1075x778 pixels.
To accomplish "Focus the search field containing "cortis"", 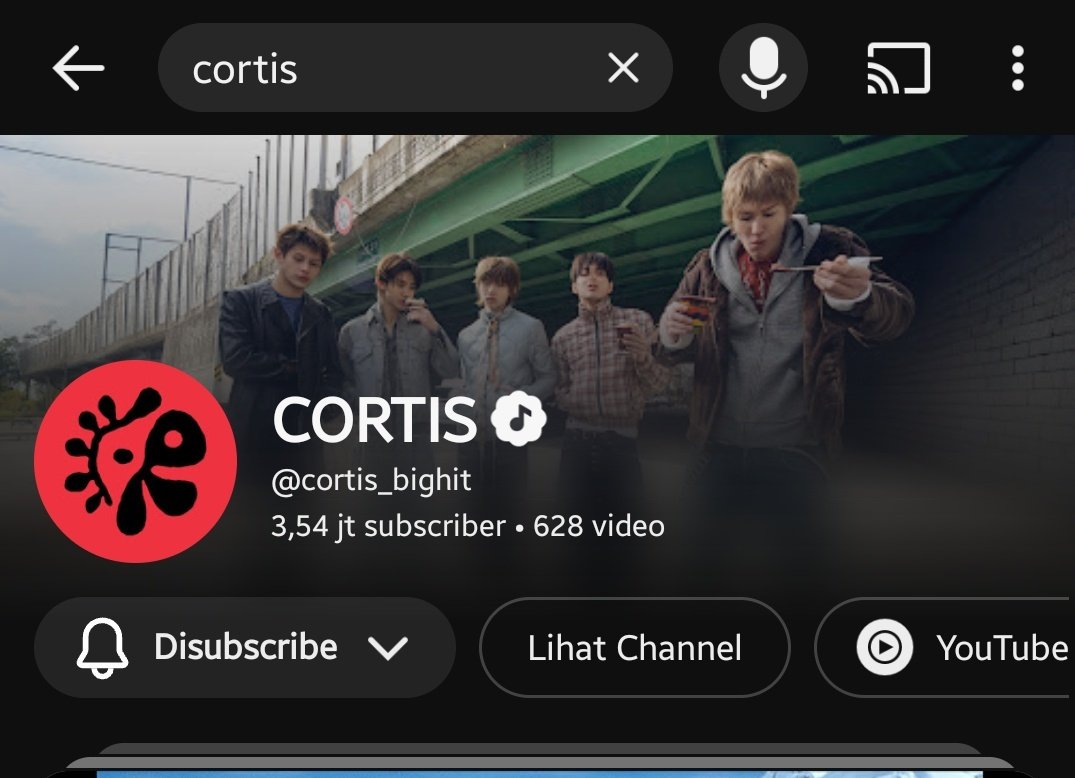I will point(415,68).
